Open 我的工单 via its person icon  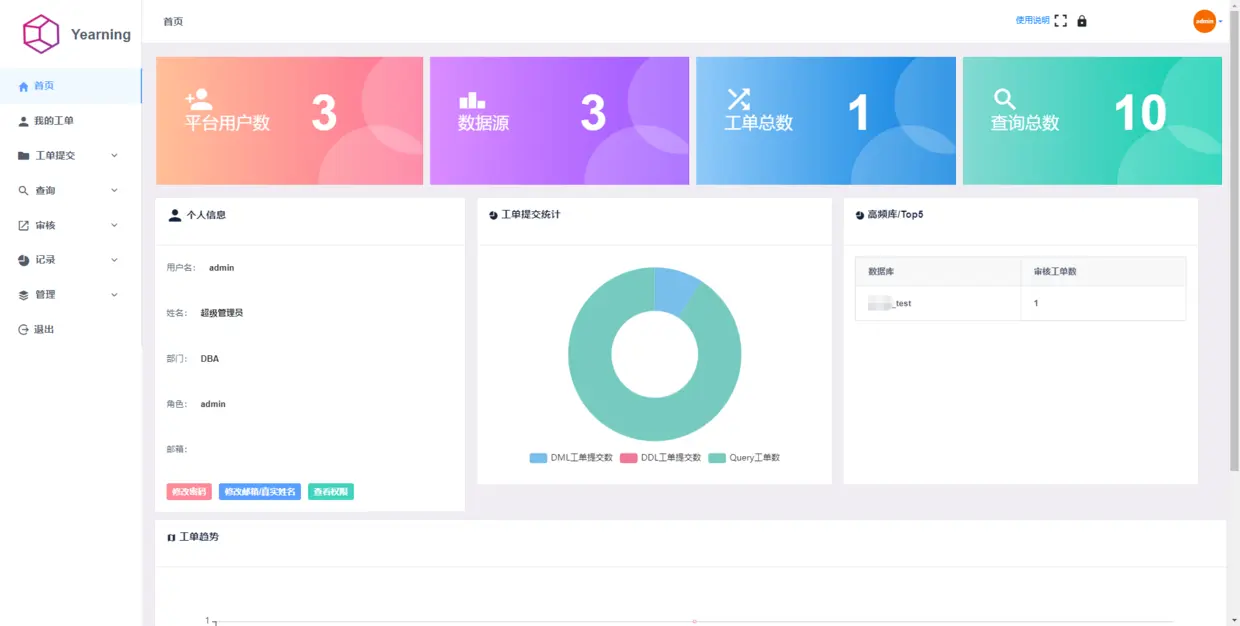(22, 120)
